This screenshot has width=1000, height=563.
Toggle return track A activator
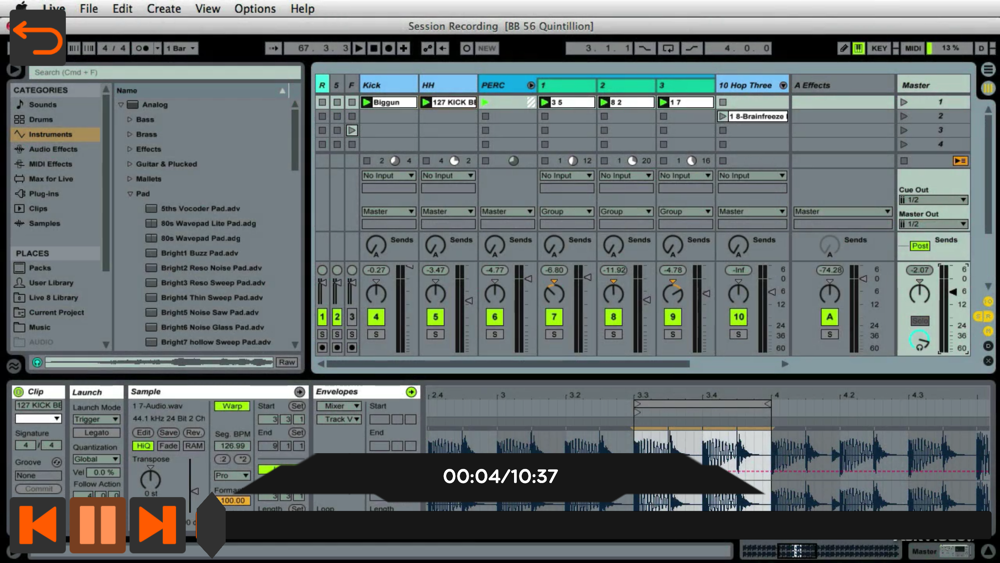(829, 317)
